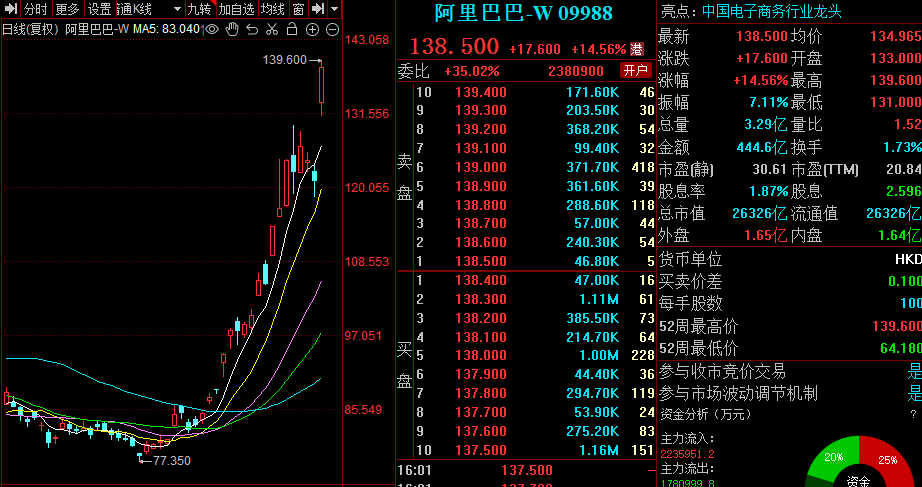Zoom out with the minus circle icon
Image resolution: width=922 pixels, height=487 pixels.
[333, 29]
